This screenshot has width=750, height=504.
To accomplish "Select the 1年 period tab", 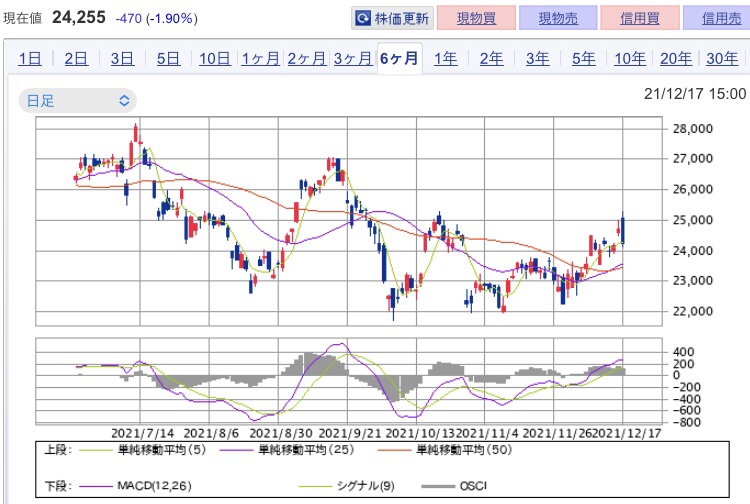I will point(445,58).
